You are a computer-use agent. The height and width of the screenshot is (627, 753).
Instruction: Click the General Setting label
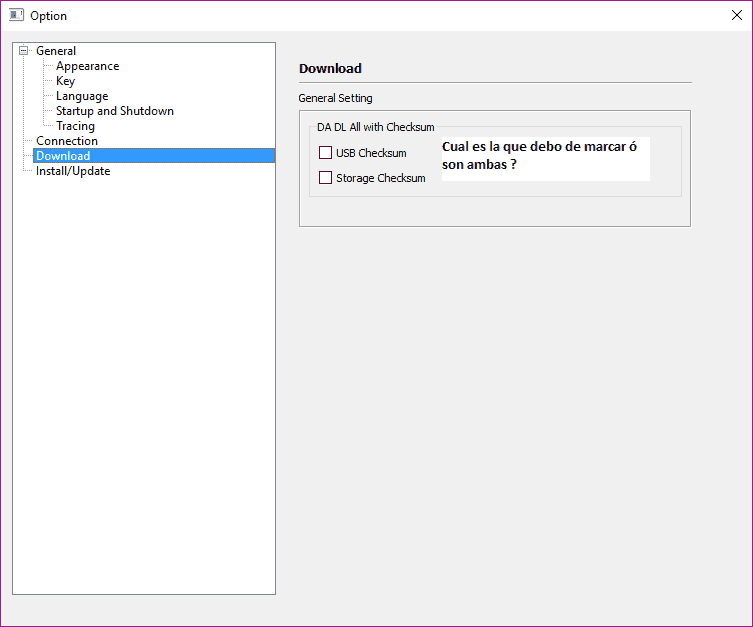(335, 98)
